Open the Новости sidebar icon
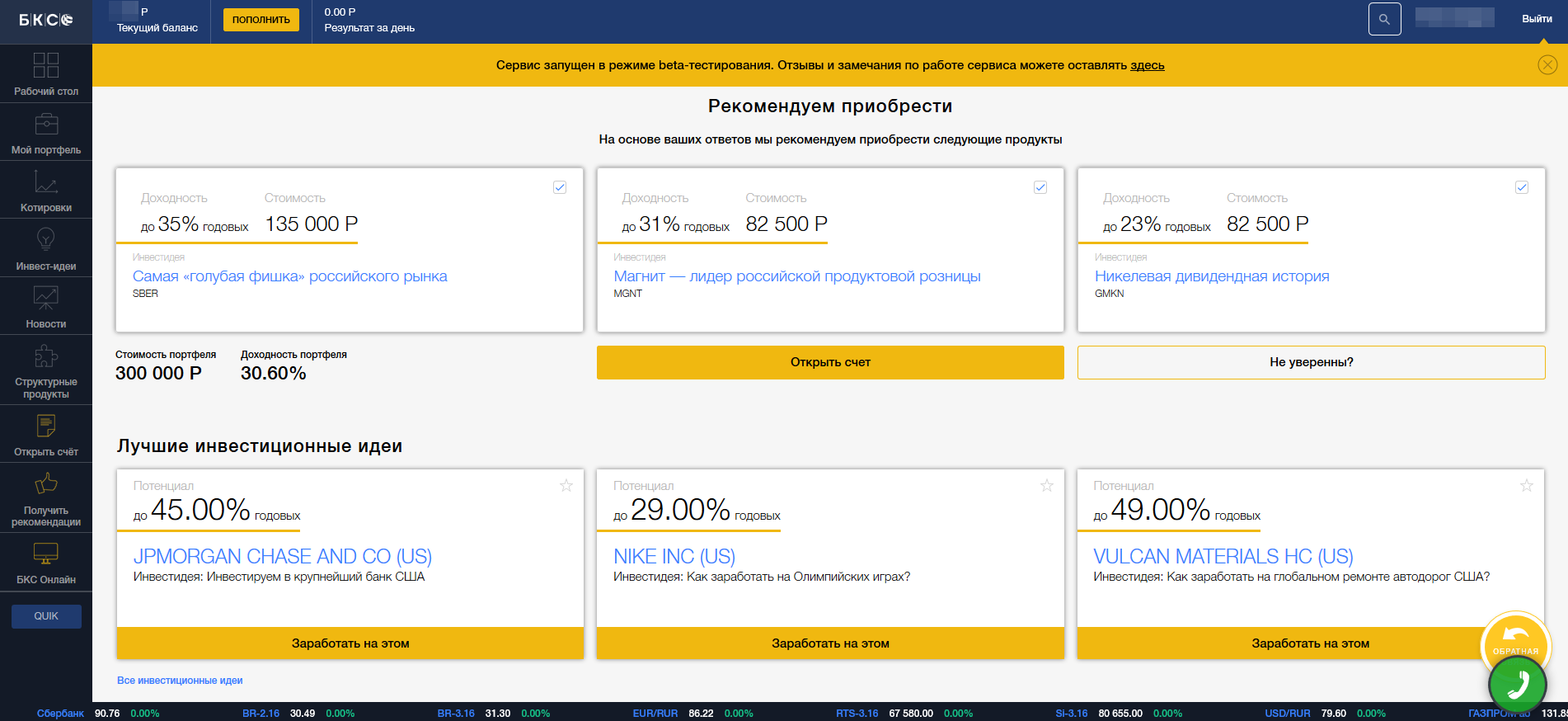Screen dimensions: 1568x721 point(46,298)
